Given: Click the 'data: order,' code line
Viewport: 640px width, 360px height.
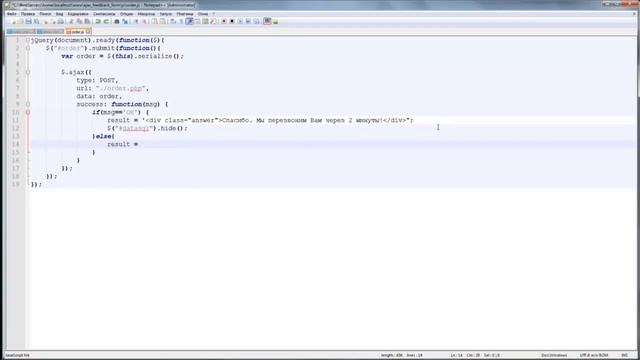Looking at the screenshot, I should tap(99, 96).
